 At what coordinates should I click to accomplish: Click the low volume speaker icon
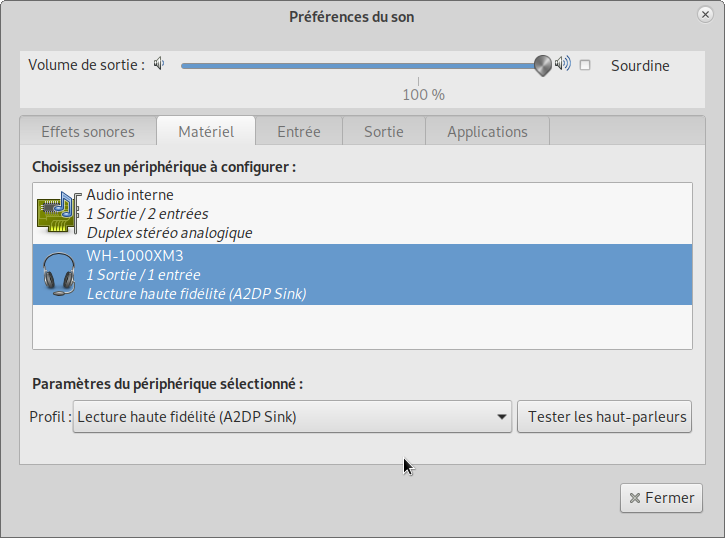coord(158,65)
